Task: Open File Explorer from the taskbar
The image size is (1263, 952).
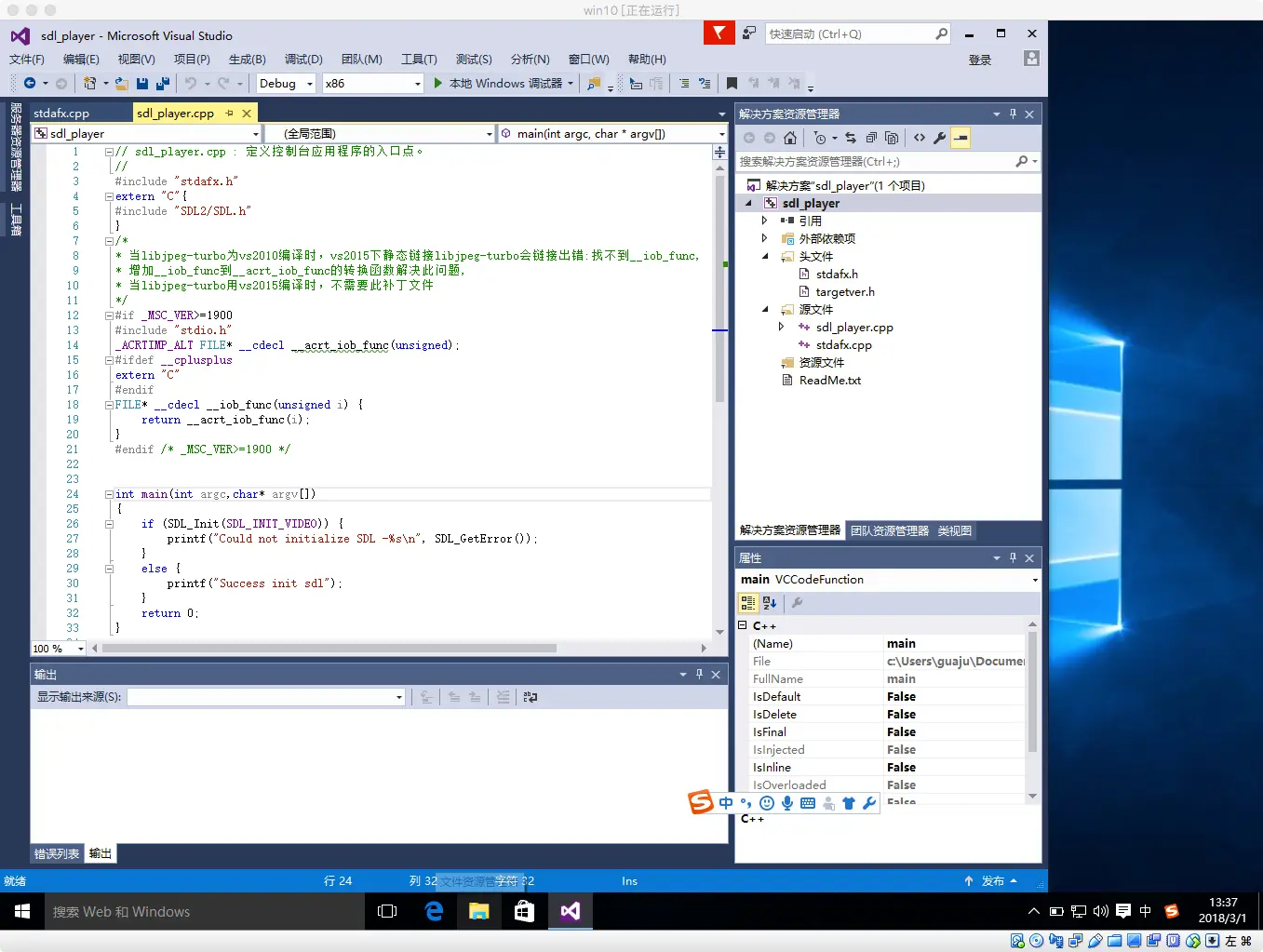Action: (x=479, y=912)
